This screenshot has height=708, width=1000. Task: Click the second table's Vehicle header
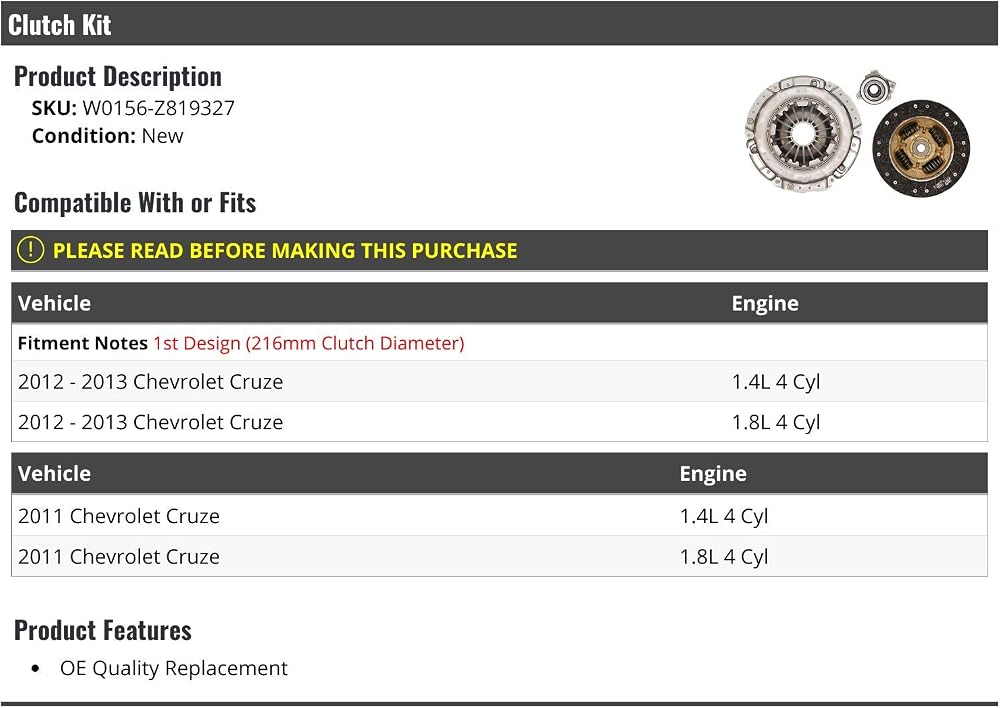coord(54,473)
